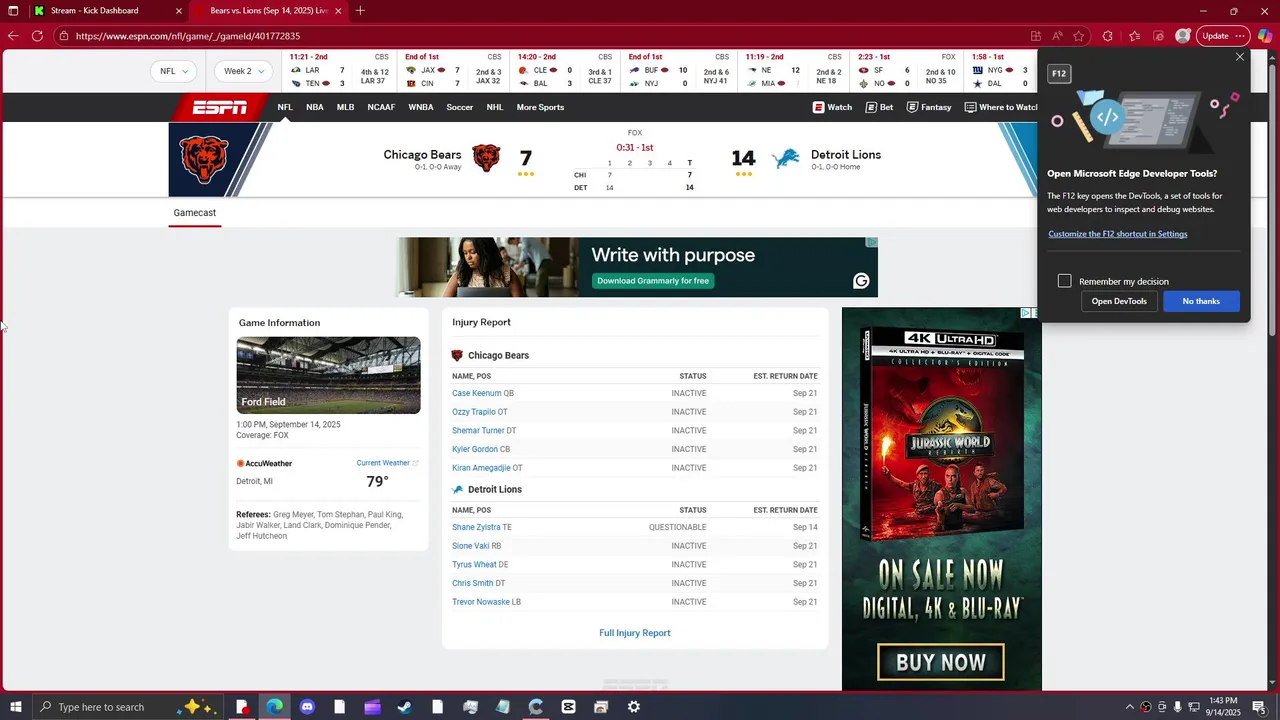Click Download Grammarly for free button
Screen dimensions: 1280x720
(x=653, y=281)
